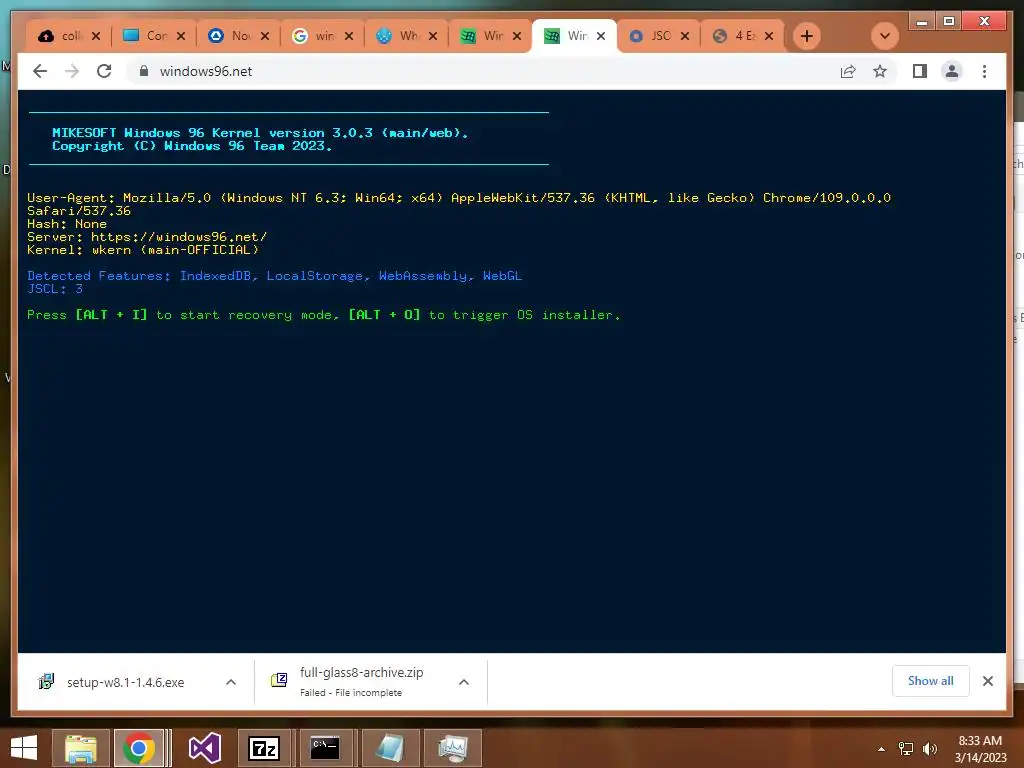
Task: Open the volume tray icon
Action: click(930, 748)
